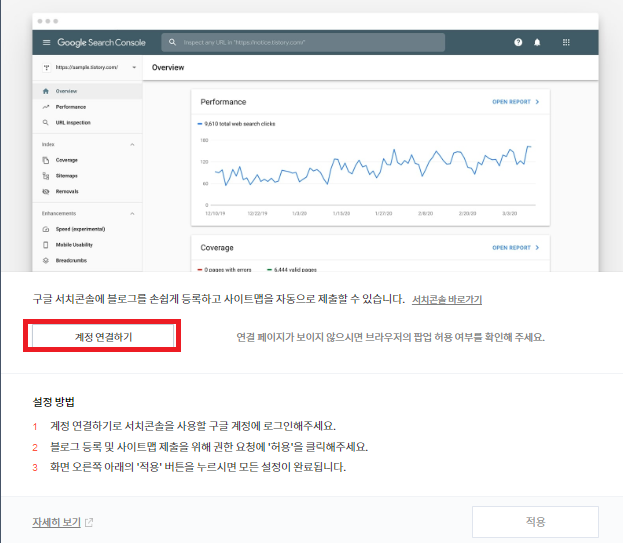The width and height of the screenshot is (623, 543).
Task: Click chevron next to Performance OPEN REPORT
Action: coord(537,102)
